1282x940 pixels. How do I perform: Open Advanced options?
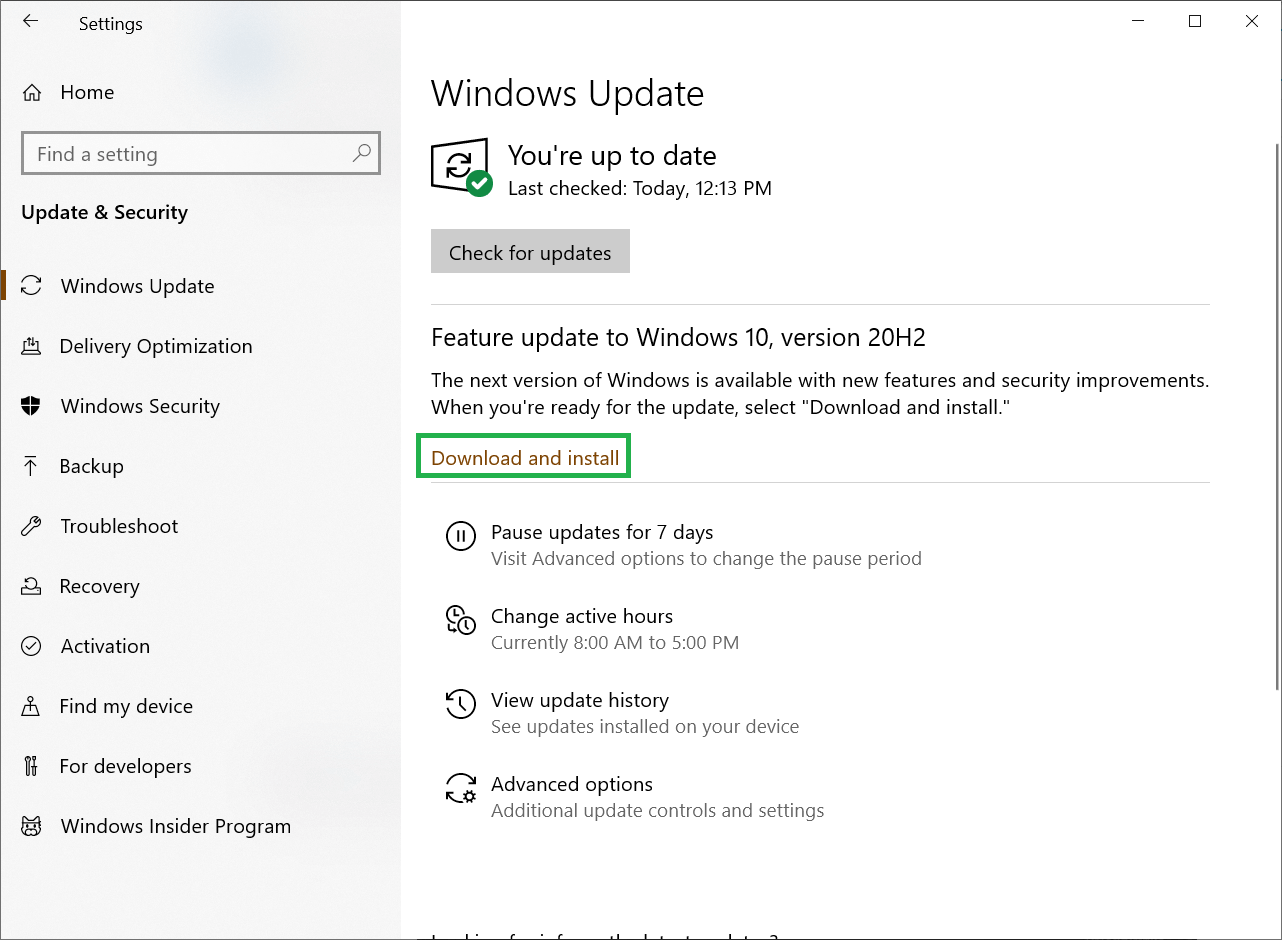(572, 784)
